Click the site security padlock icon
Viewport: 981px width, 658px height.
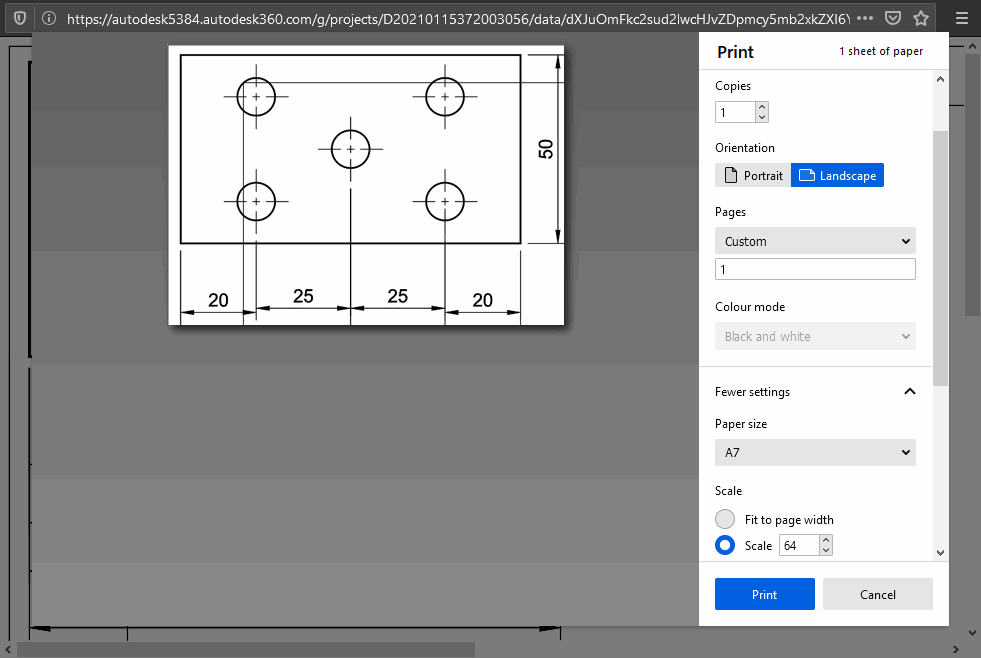tap(47, 18)
